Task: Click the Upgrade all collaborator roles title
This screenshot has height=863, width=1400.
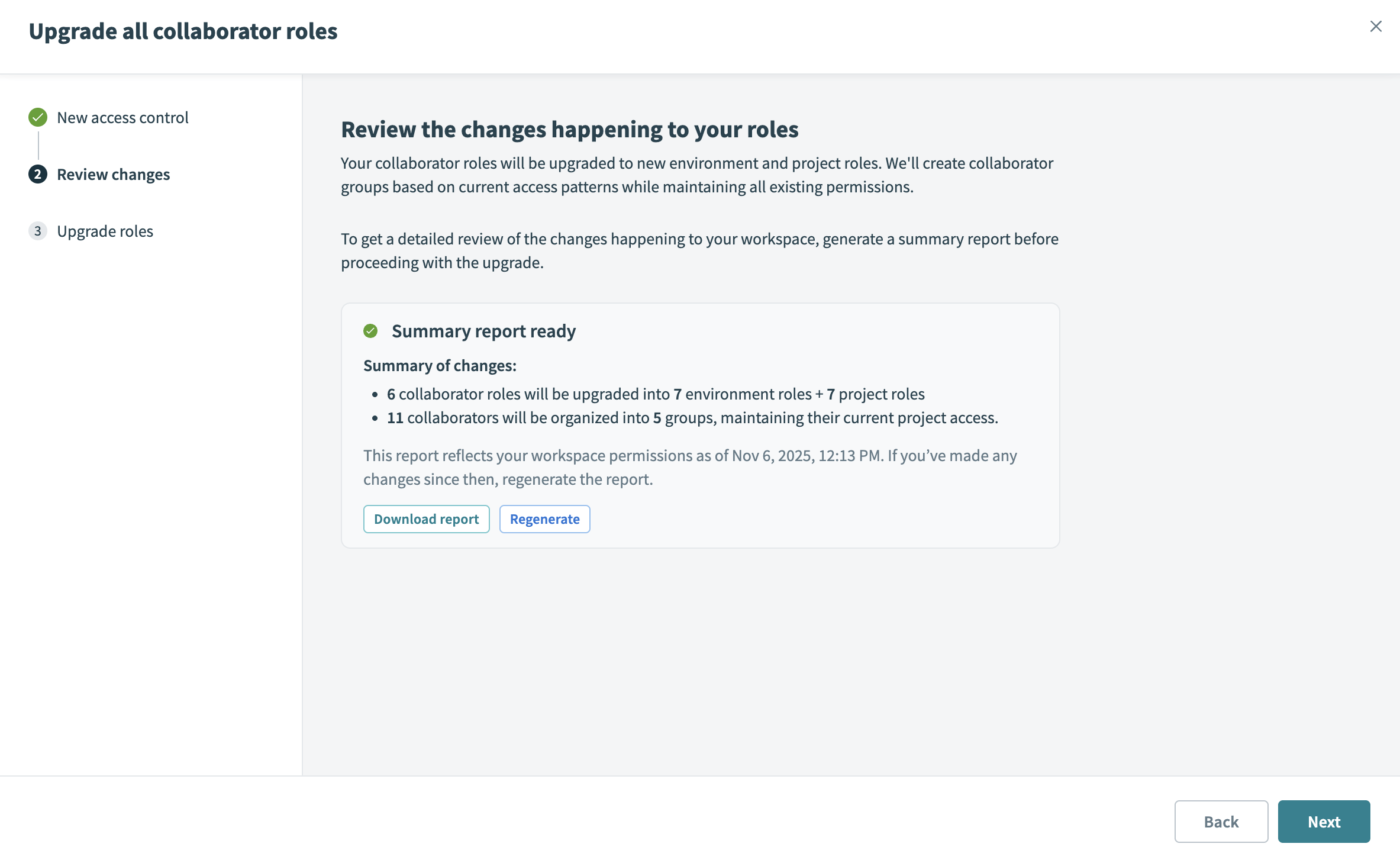Action: [183, 31]
